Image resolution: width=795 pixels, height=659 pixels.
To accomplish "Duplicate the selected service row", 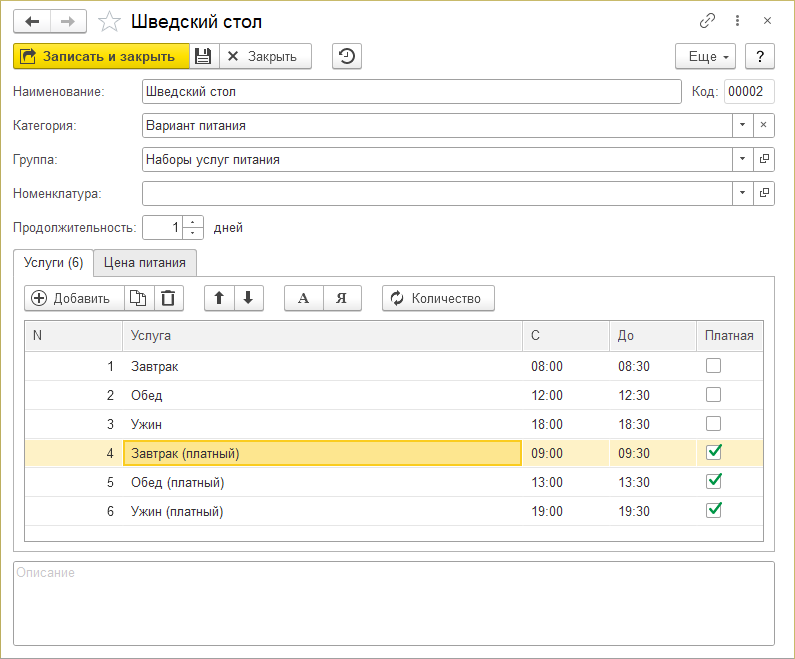I will click(139, 298).
